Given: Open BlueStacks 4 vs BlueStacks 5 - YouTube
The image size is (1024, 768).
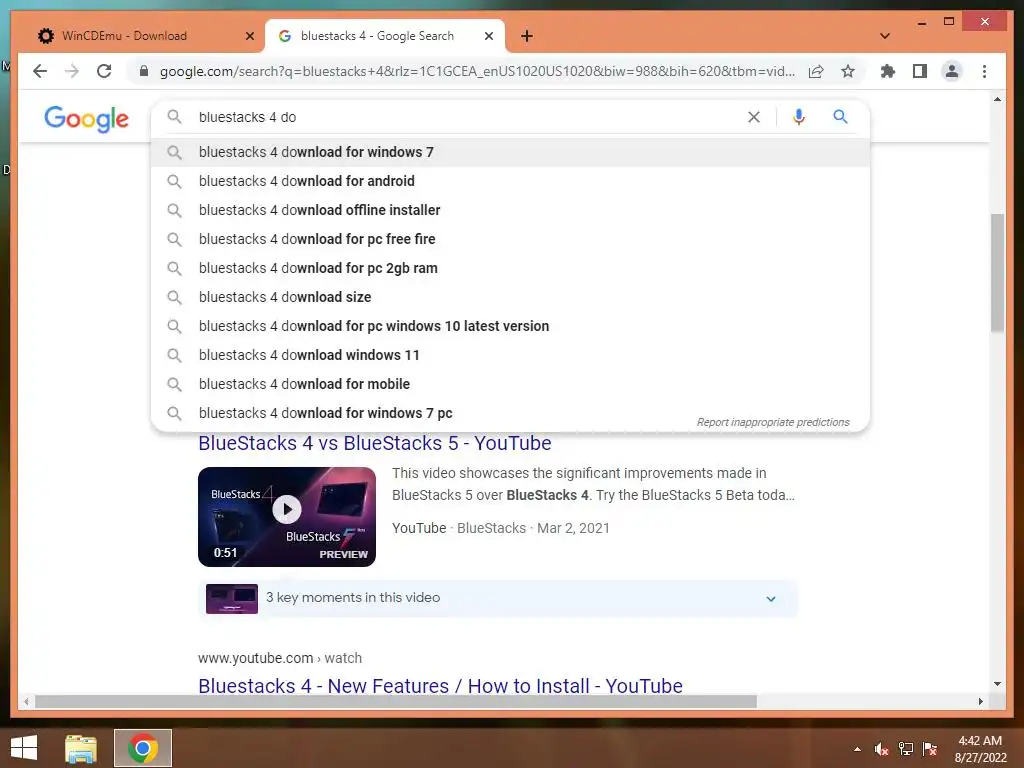Looking at the screenshot, I should click(375, 443).
